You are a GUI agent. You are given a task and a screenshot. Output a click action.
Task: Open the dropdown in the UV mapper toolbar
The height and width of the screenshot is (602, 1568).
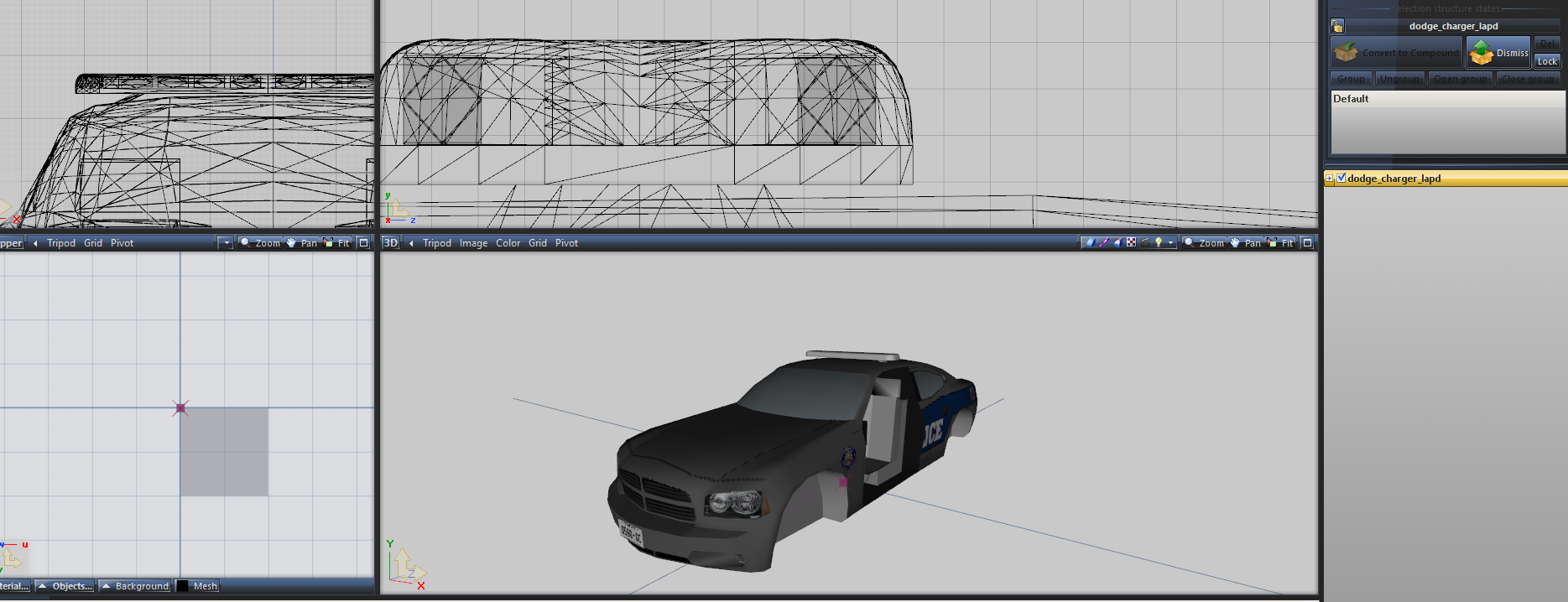(225, 242)
